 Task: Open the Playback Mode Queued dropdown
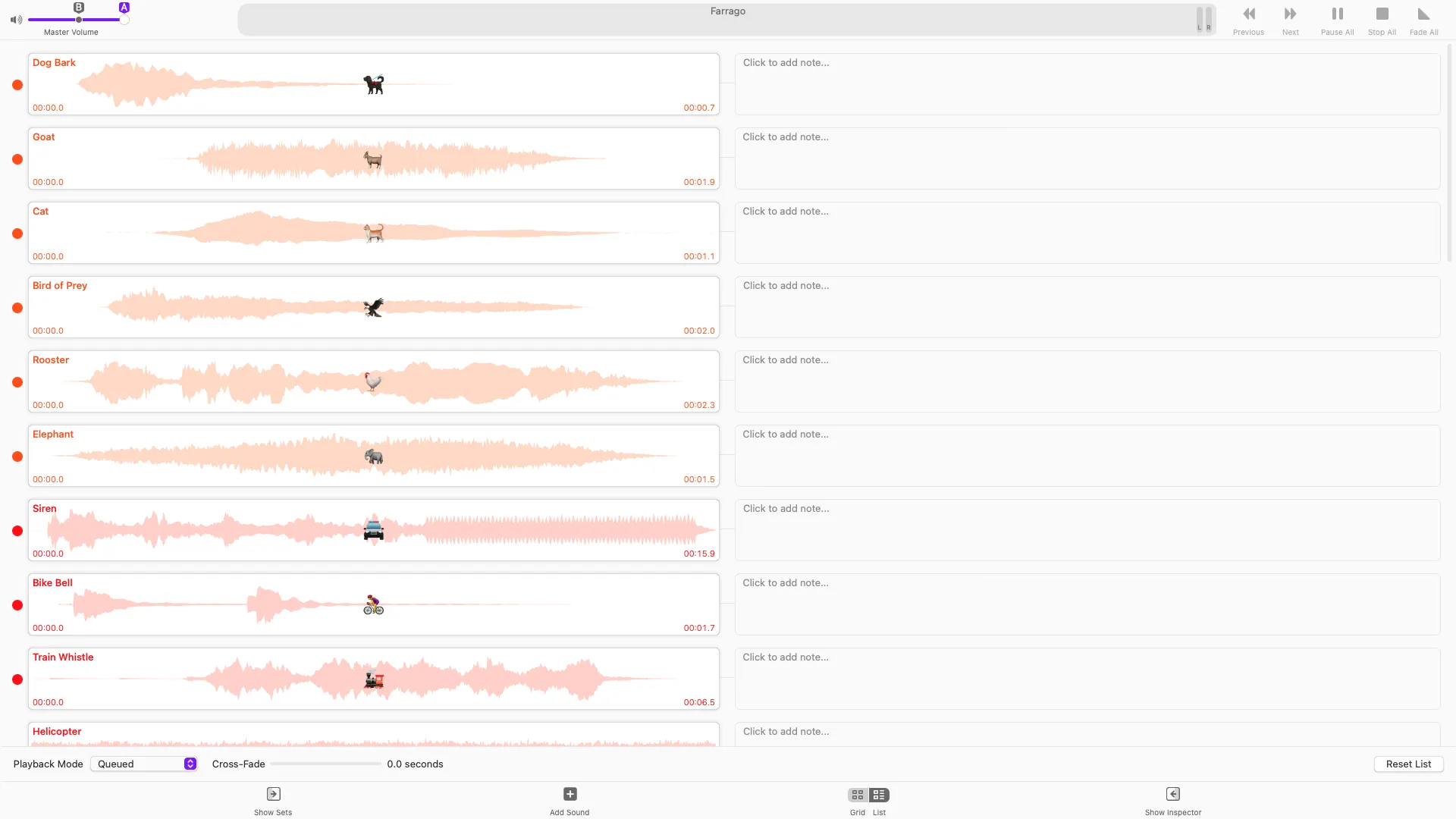tap(144, 764)
